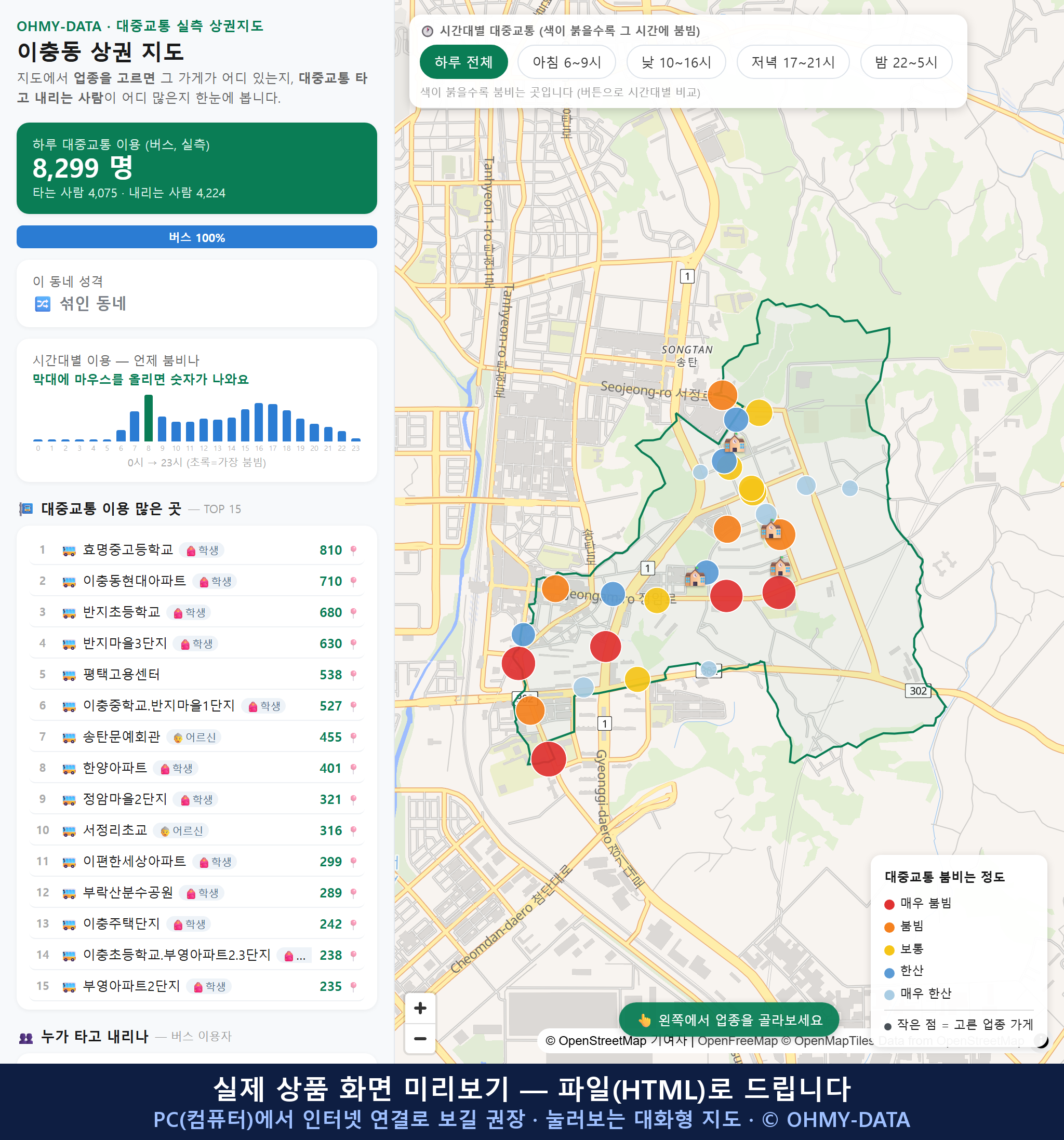Click the clock icon beside 시간대별 대중교통
Viewport: 1064px width, 1140px height.
[428, 31]
